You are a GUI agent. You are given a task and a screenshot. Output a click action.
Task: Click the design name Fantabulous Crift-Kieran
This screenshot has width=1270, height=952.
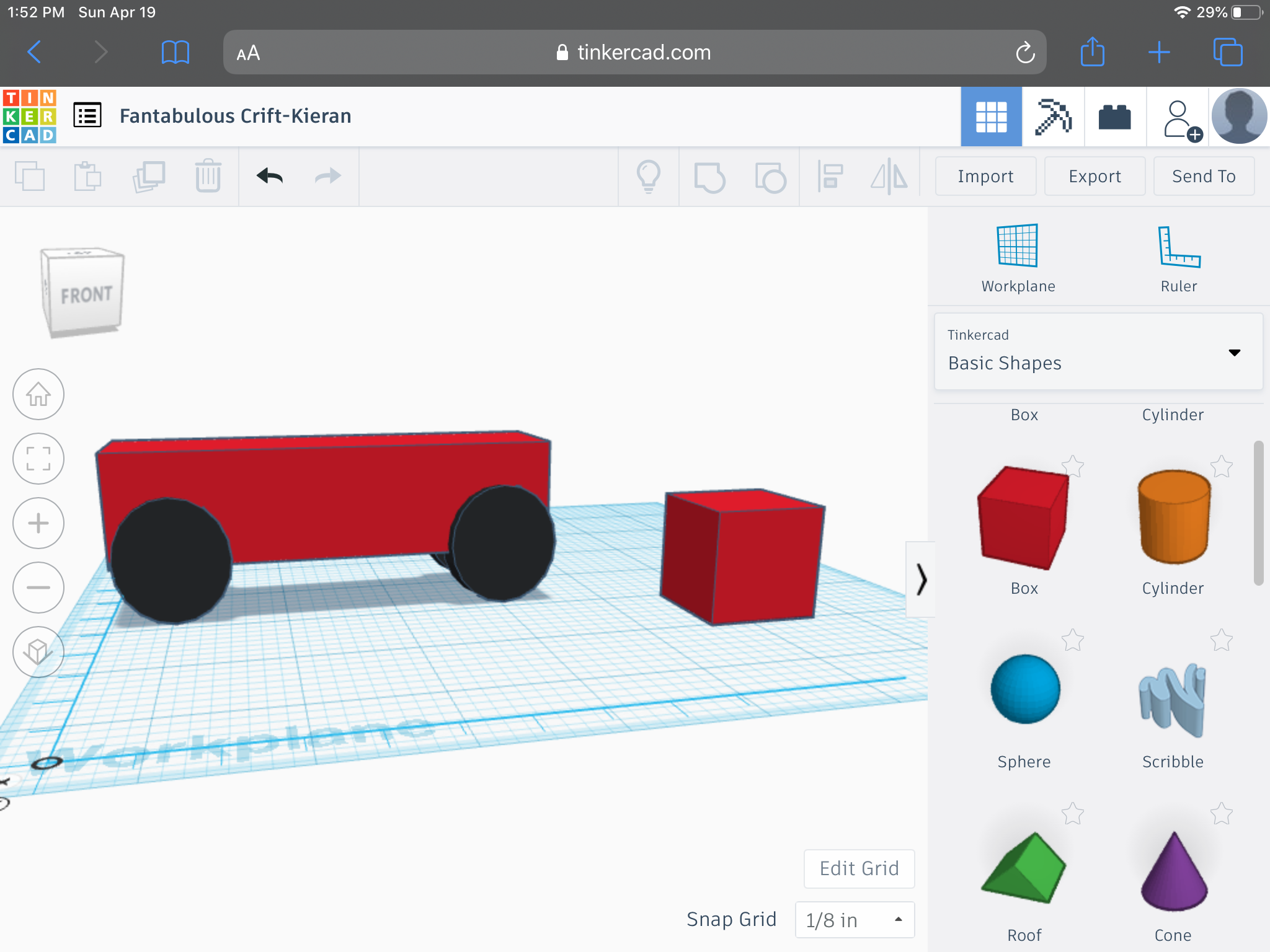click(x=235, y=116)
